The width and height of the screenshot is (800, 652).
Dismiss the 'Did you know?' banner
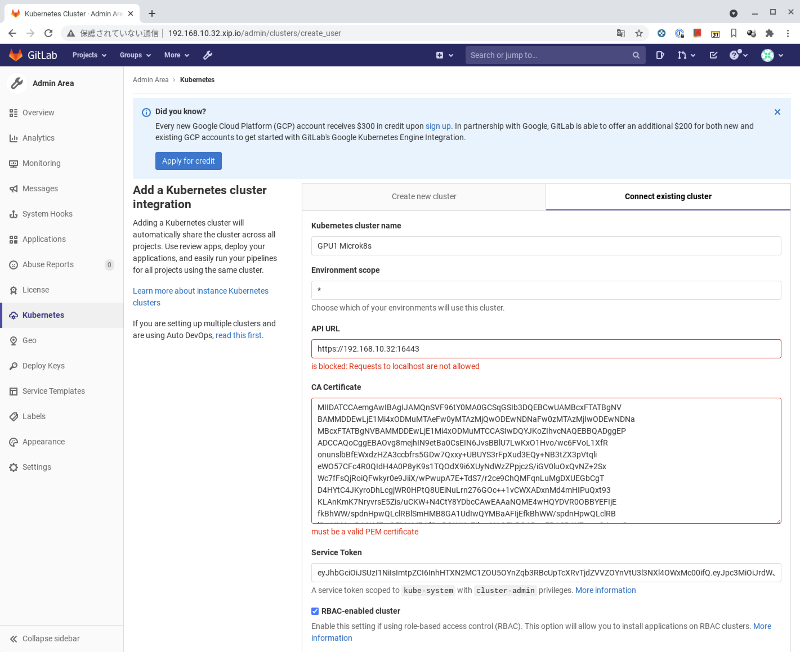coord(777,112)
